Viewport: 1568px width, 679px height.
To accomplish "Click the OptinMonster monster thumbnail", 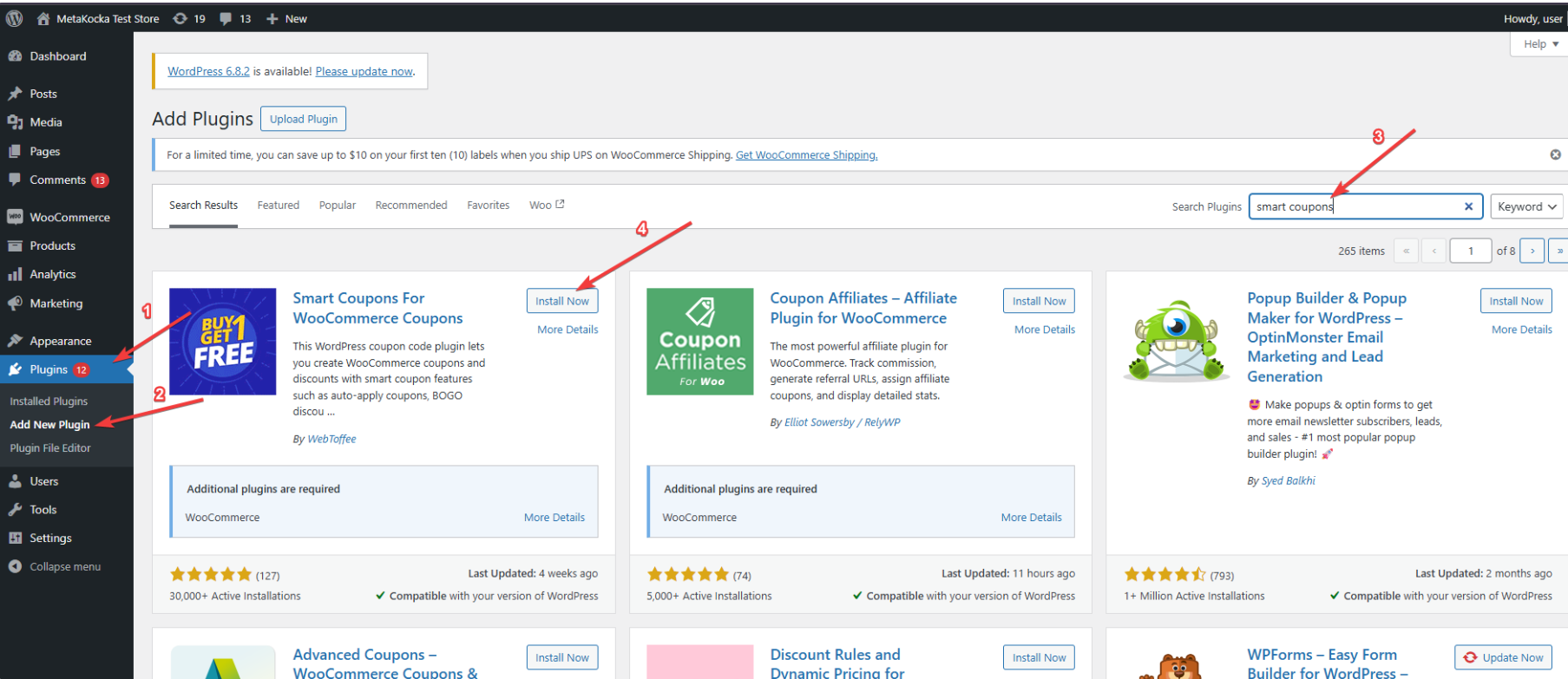I will [1178, 342].
